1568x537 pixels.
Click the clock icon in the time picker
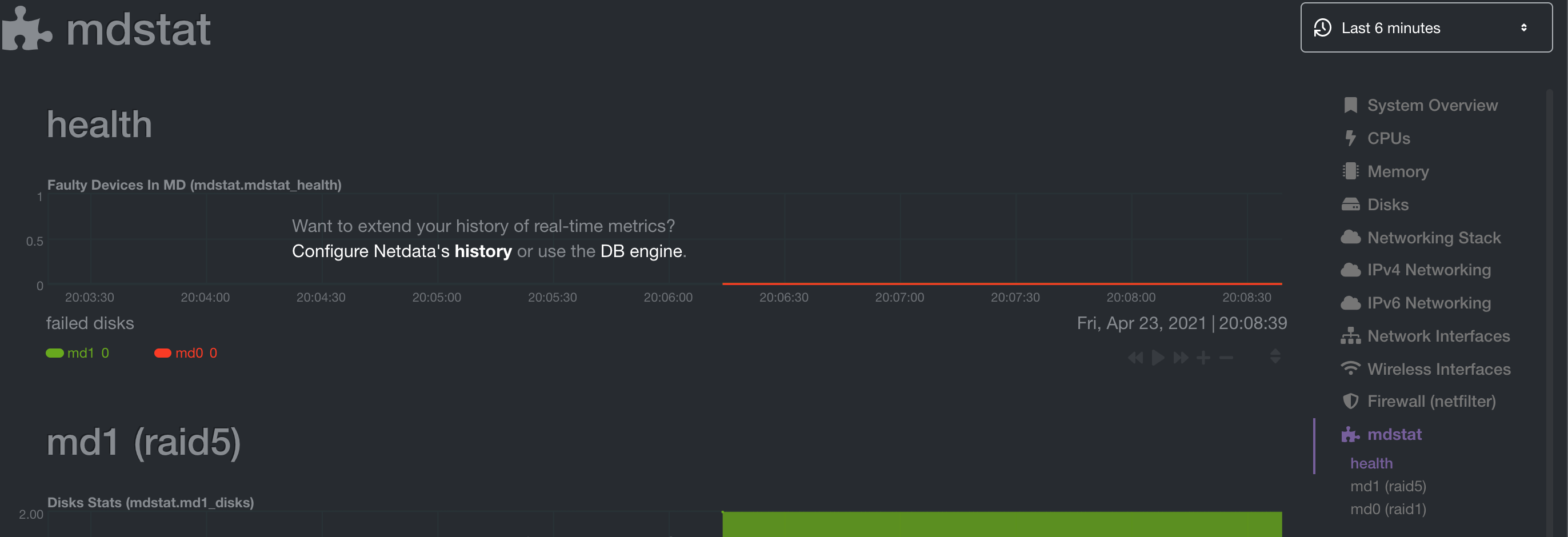point(1322,27)
